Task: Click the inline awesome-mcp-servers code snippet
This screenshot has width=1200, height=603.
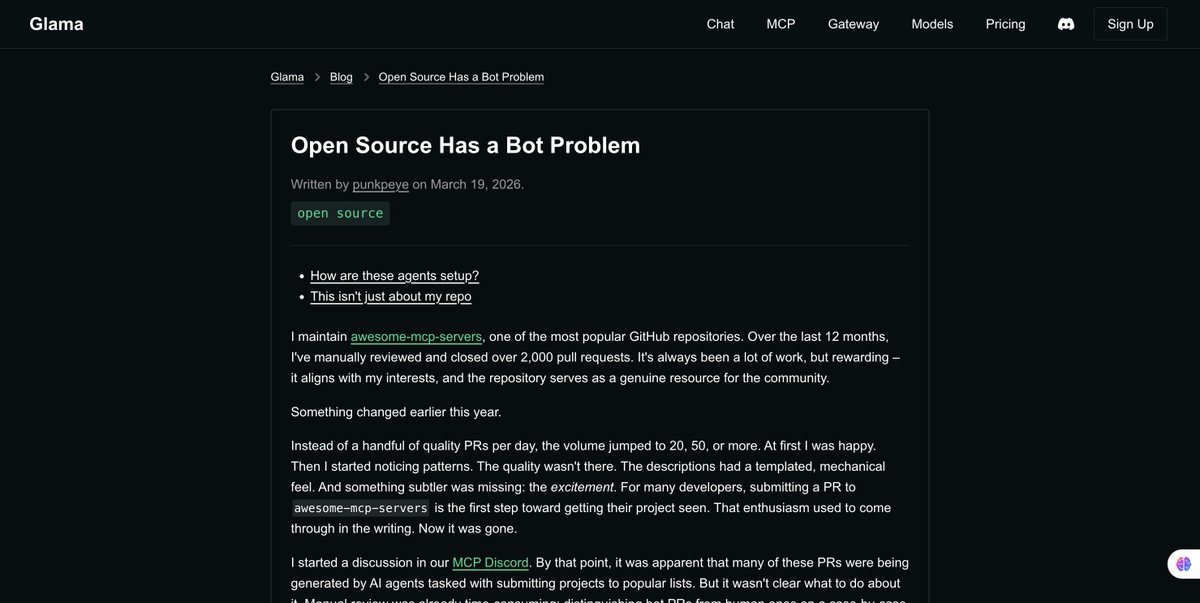Action: (x=360, y=507)
